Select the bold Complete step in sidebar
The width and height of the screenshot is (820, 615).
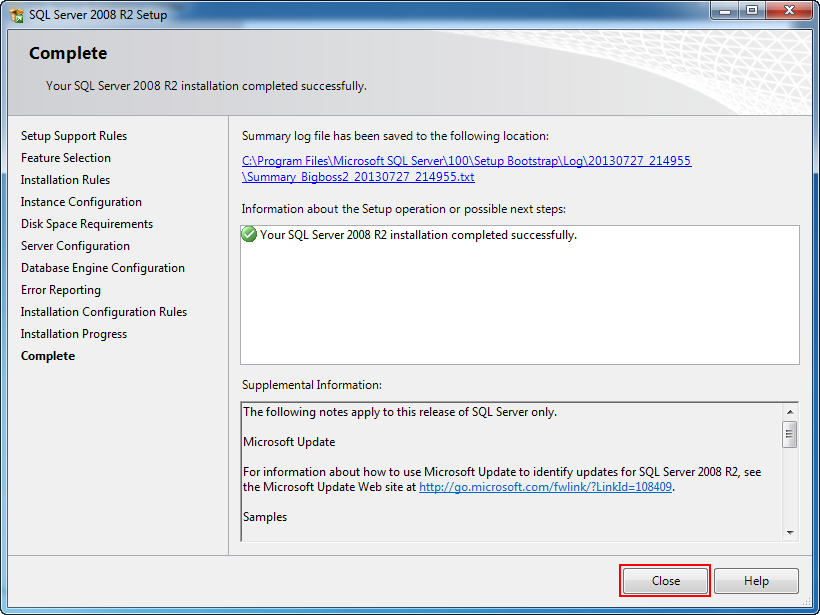48,356
